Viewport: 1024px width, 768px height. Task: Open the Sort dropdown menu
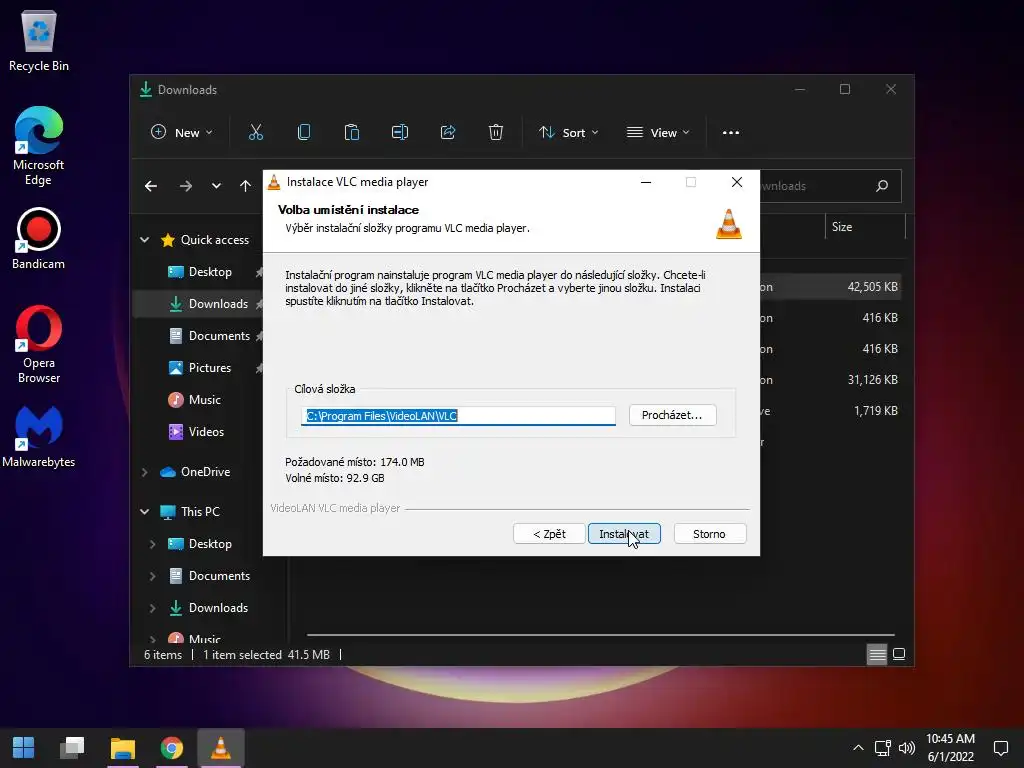pyautogui.click(x=568, y=133)
